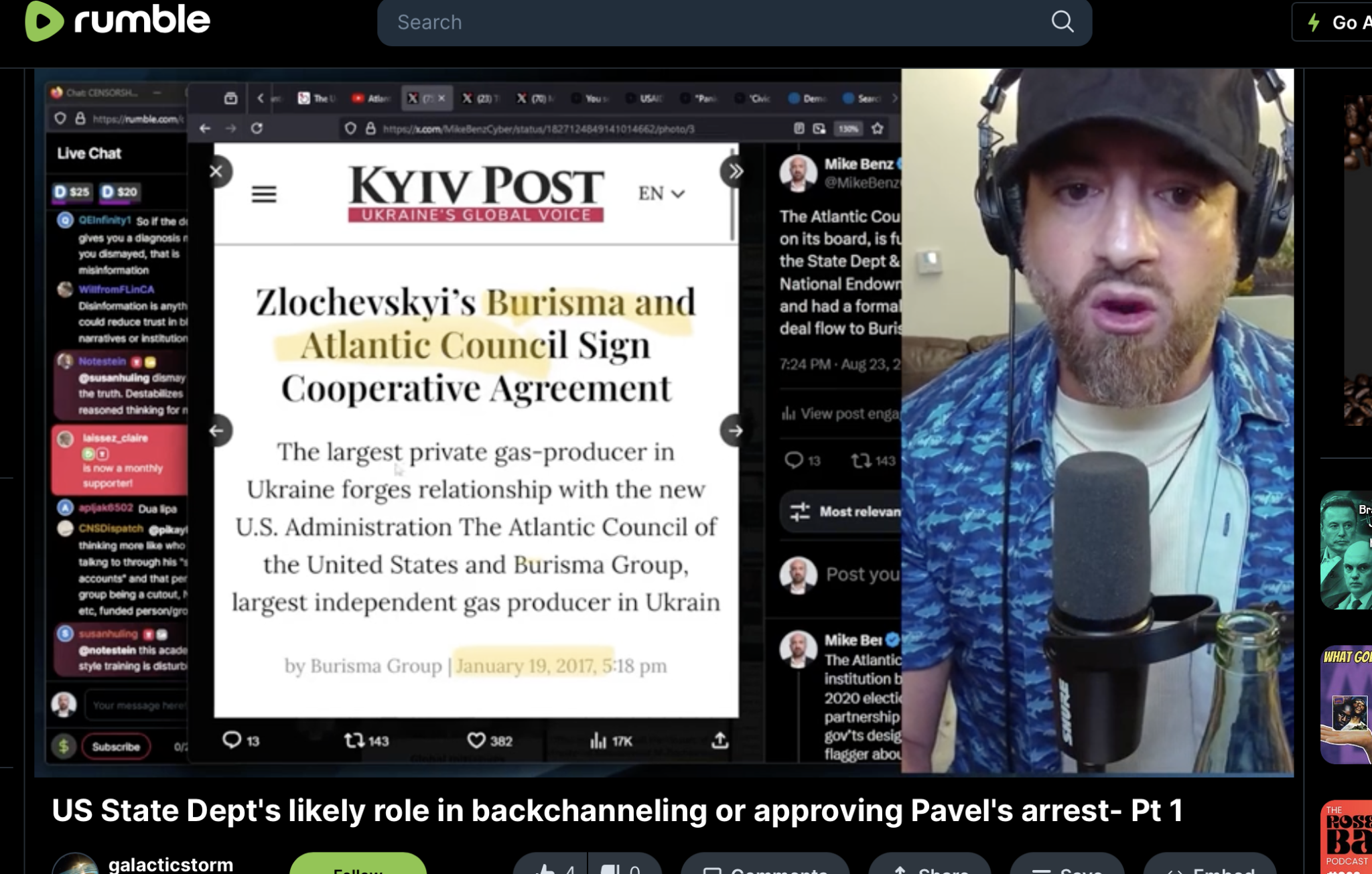
Task: In the video, click the reader view icon
Action: click(799, 128)
